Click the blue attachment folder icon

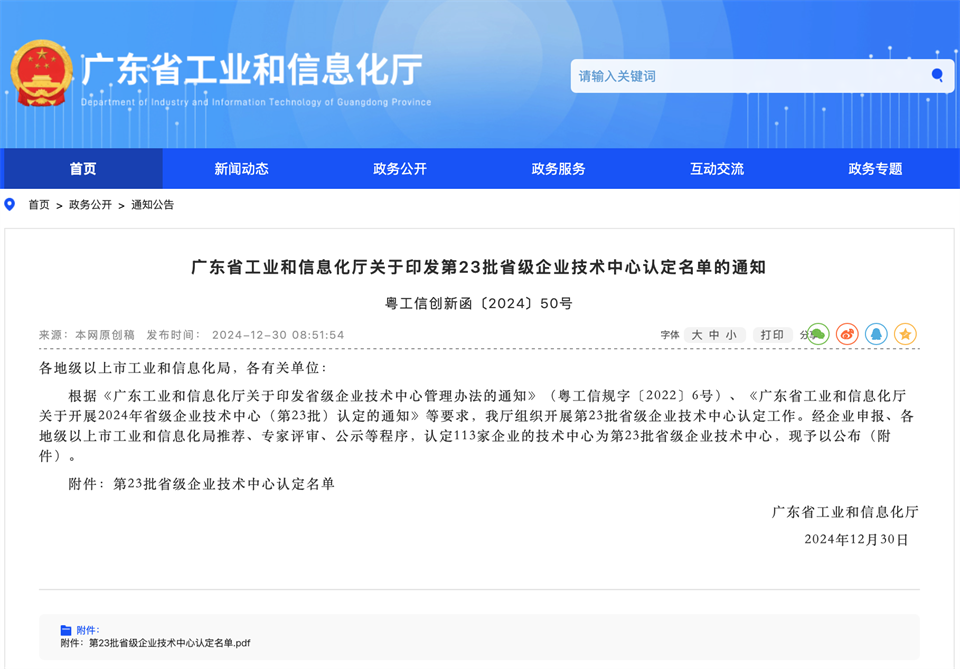63,628
